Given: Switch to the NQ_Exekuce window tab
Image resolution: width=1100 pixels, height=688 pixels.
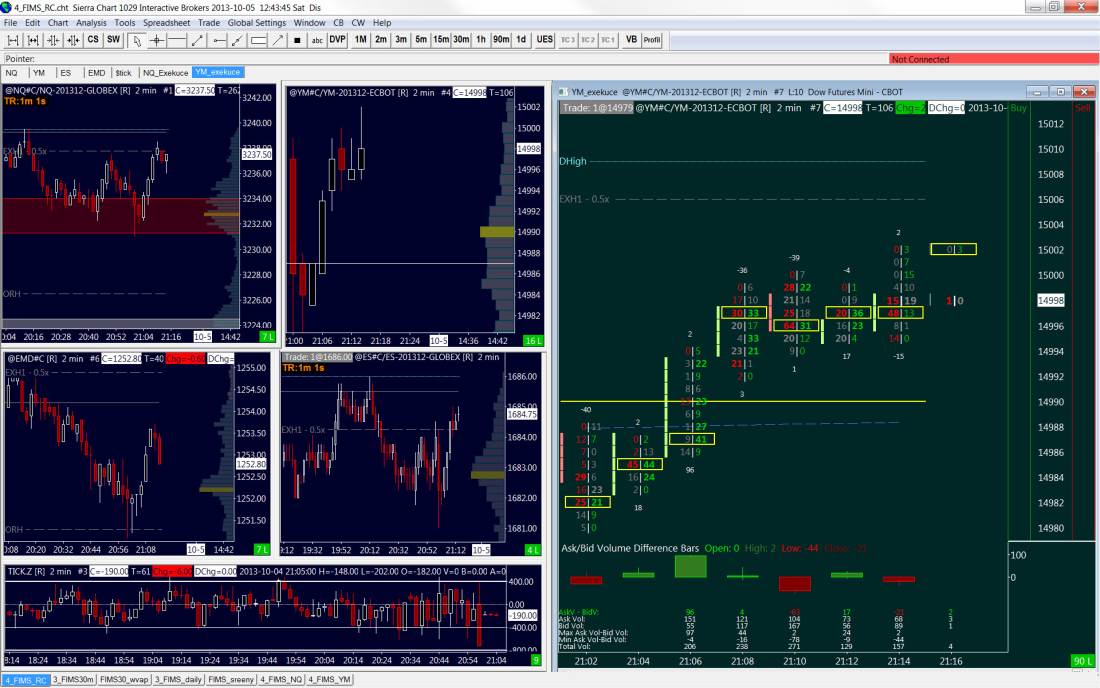Looking at the screenshot, I should [x=166, y=73].
